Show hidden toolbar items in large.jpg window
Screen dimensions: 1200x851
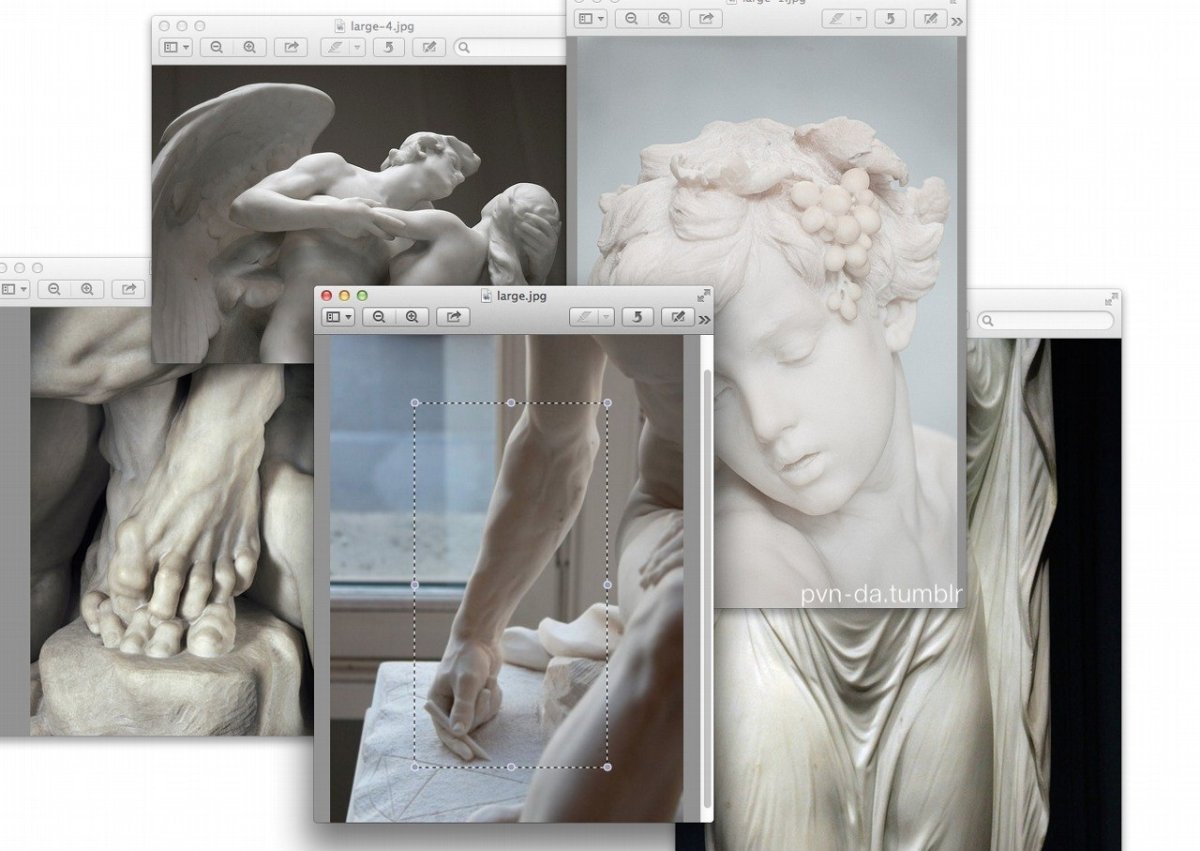(x=705, y=319)
